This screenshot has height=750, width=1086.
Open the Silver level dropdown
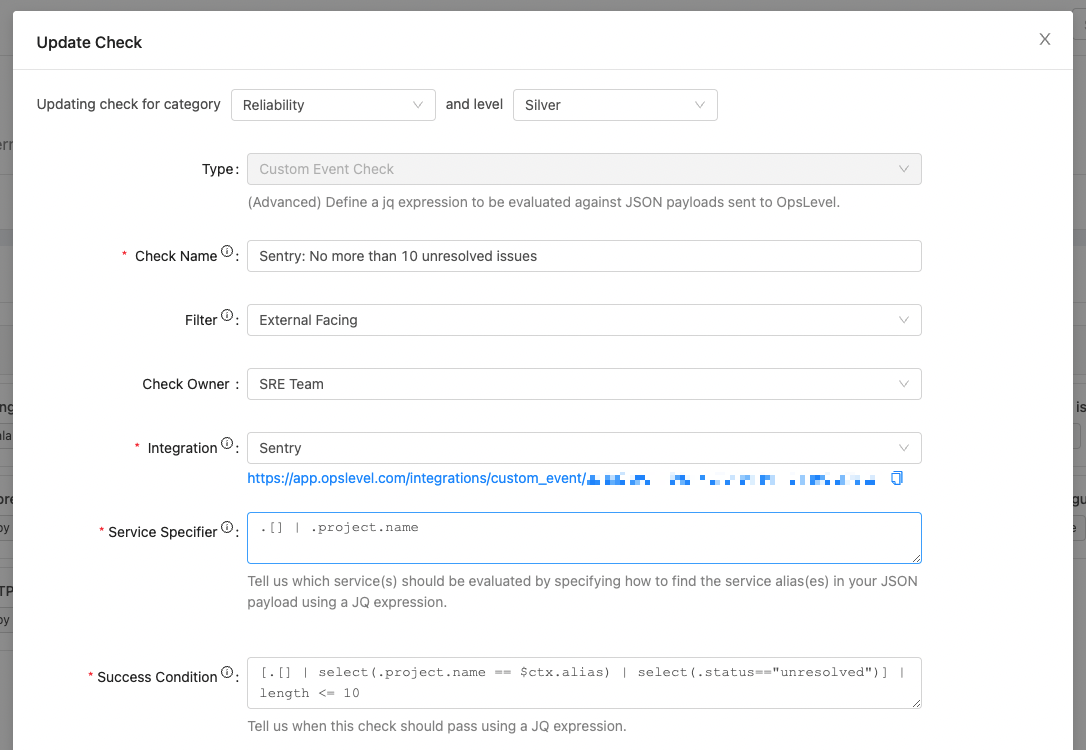tap(615, 105)
